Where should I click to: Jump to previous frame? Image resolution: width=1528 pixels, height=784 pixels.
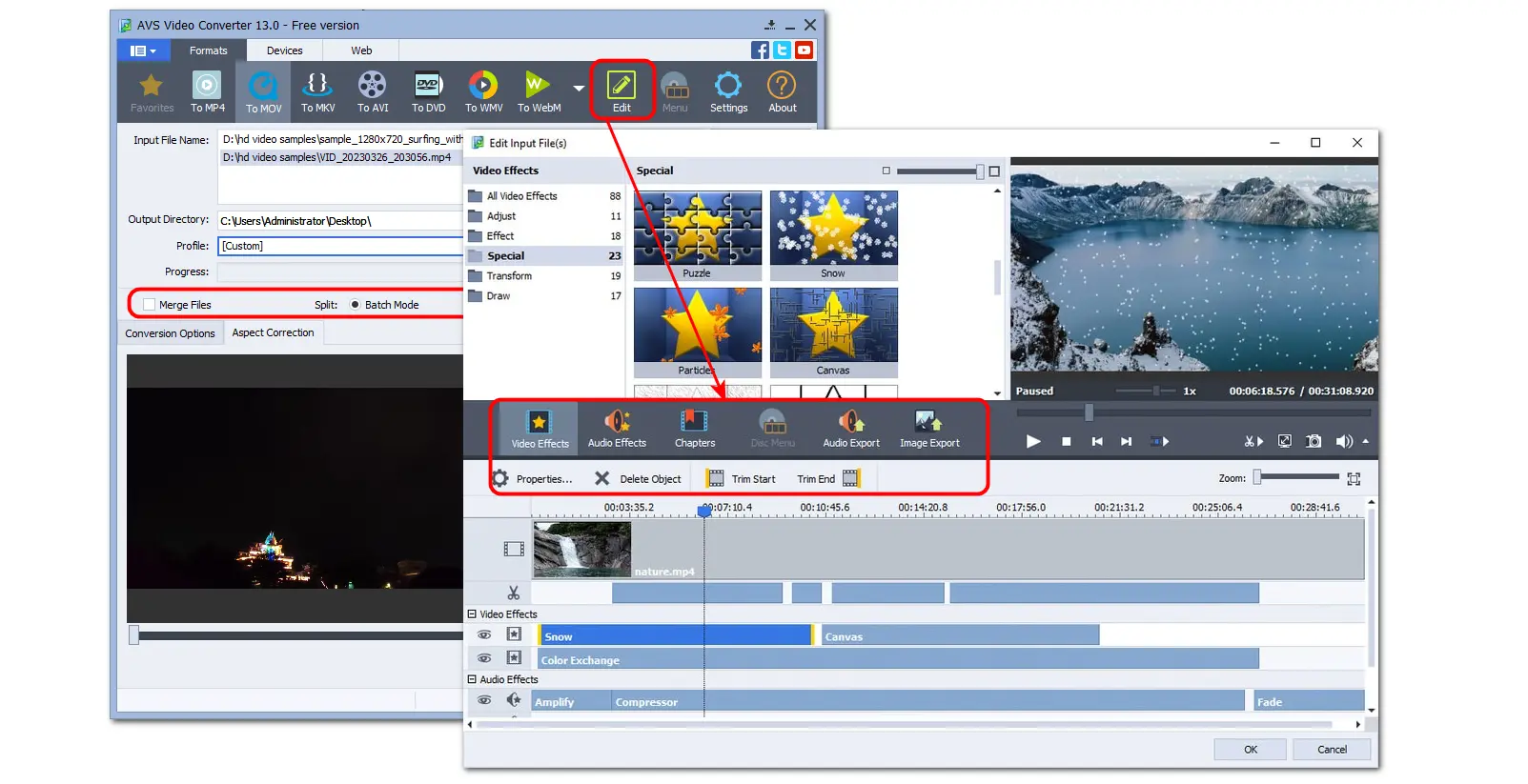[1097, 441]
